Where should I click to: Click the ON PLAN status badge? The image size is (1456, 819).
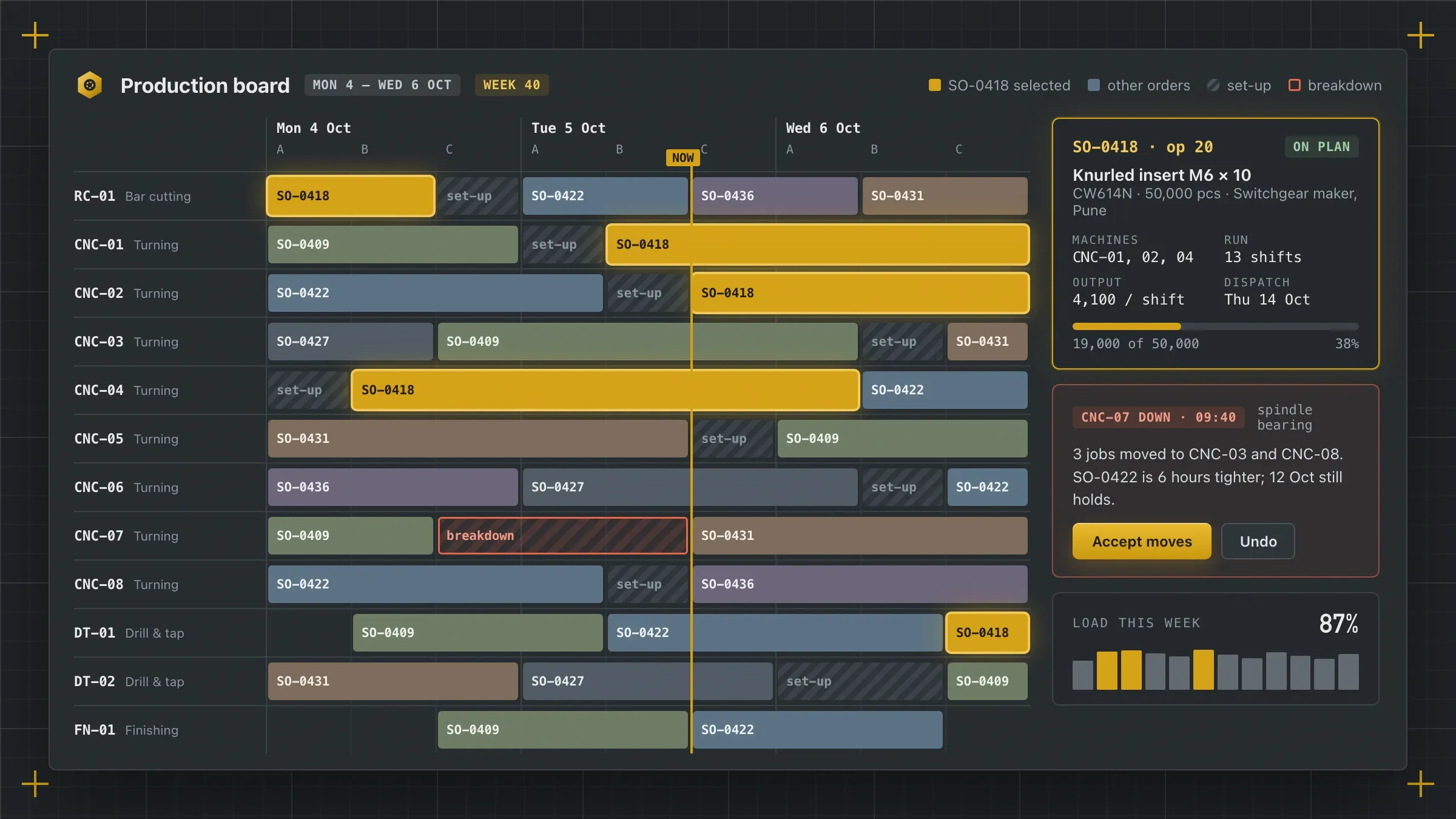[x=1321, y=147]
